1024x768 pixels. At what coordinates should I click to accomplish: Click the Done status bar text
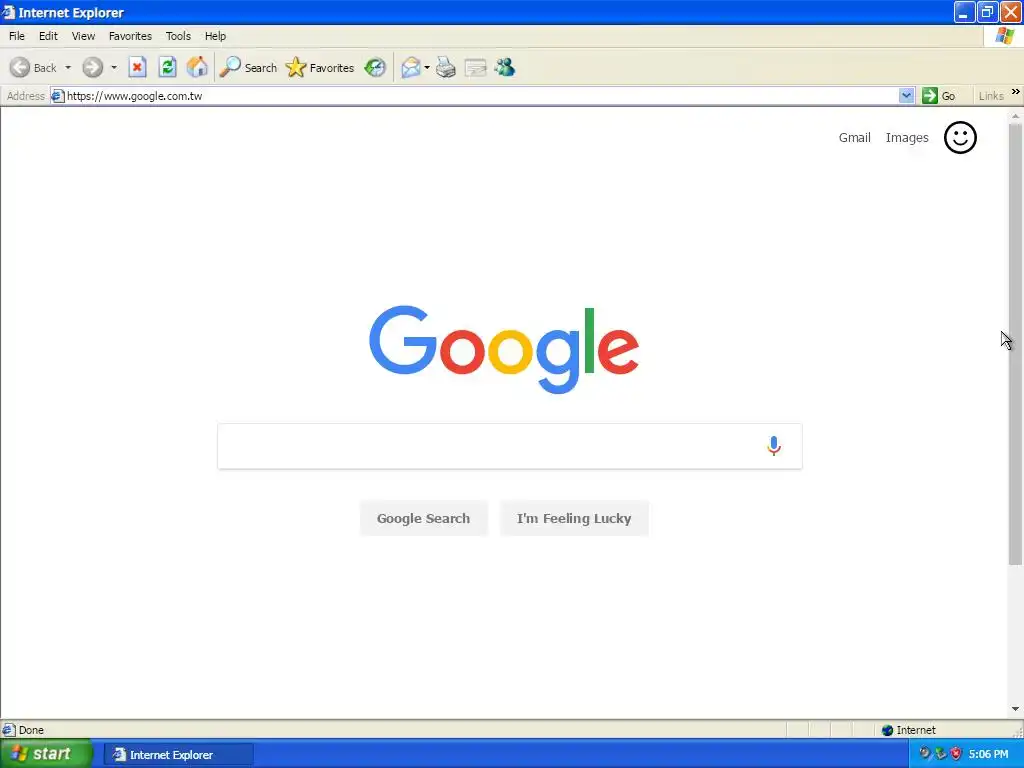31,730
